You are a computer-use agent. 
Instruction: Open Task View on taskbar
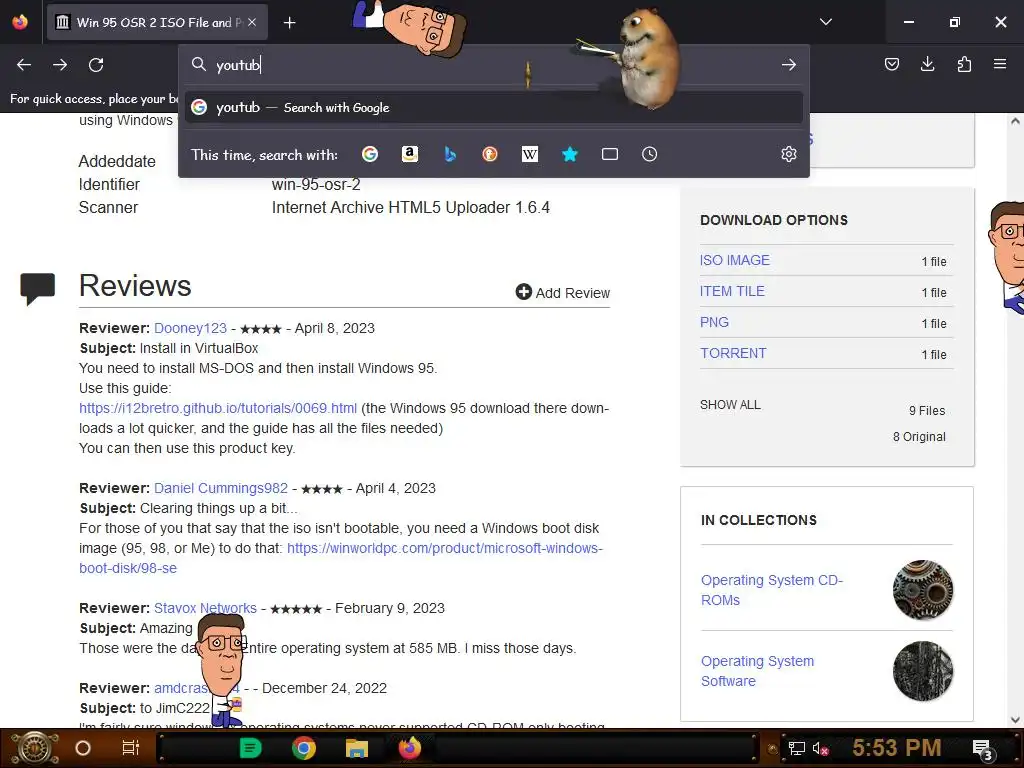tap(131, 748)
